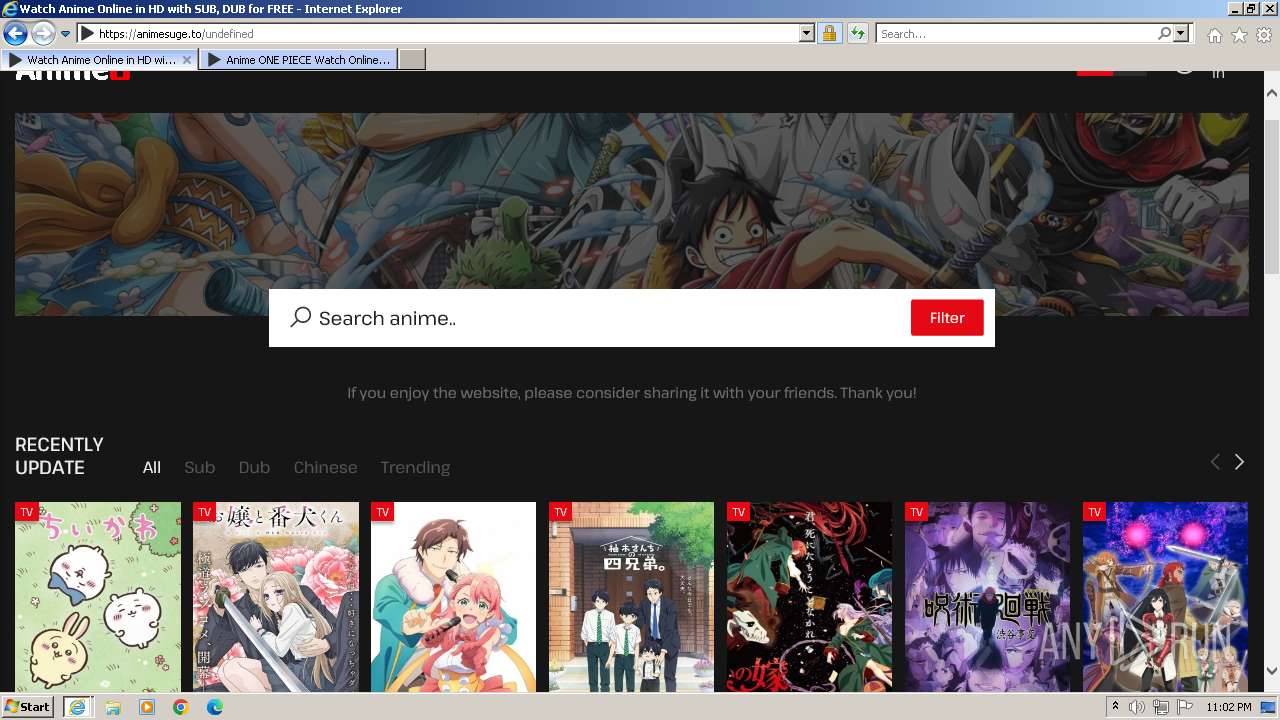1280x720 pixels.
Task: Click the browser Search box
Action: pyautogui.click(x=1015, y=34)
